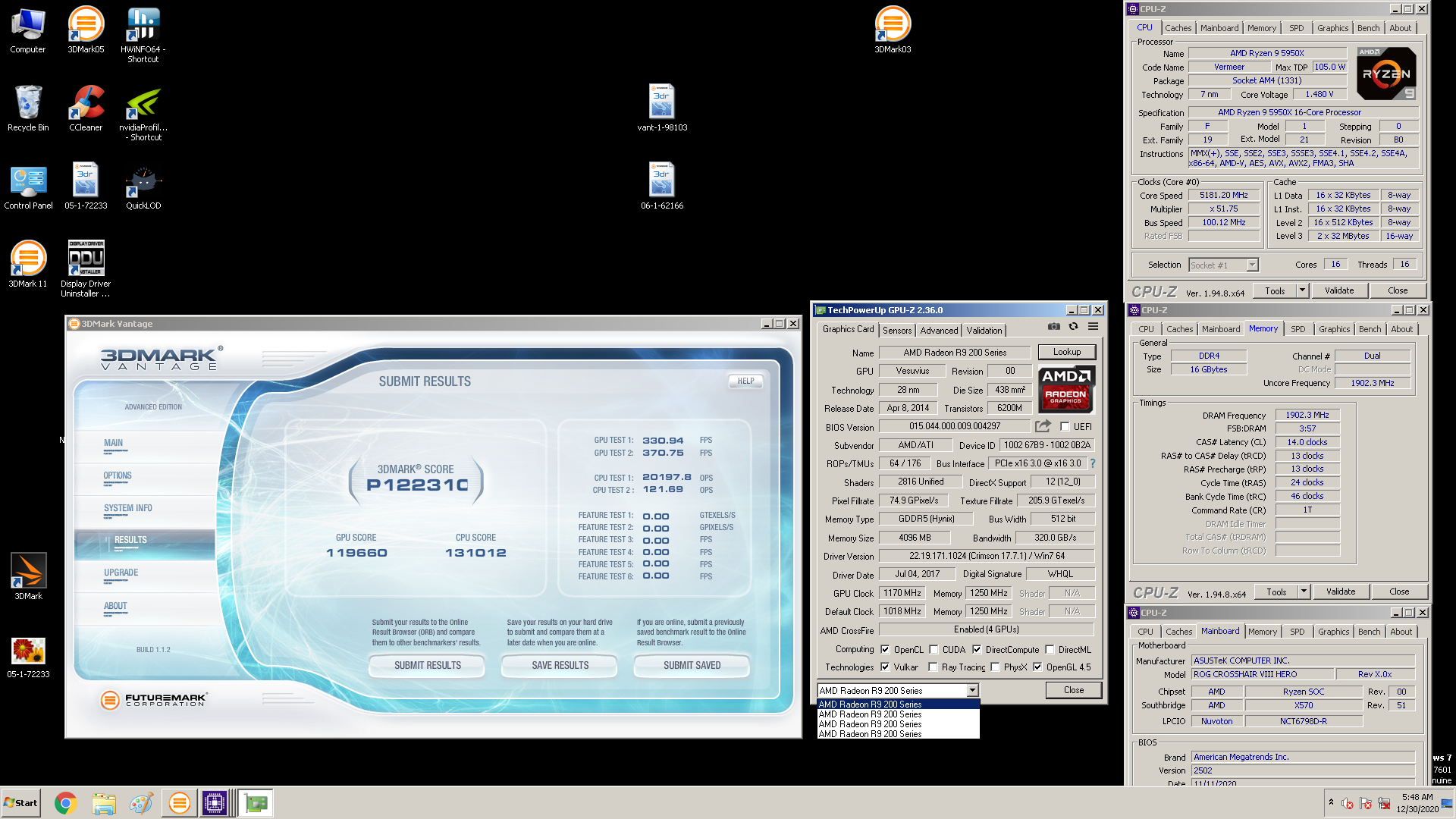
Task: Click the SUBMIT RESULTS button
Action: [428, 665]
